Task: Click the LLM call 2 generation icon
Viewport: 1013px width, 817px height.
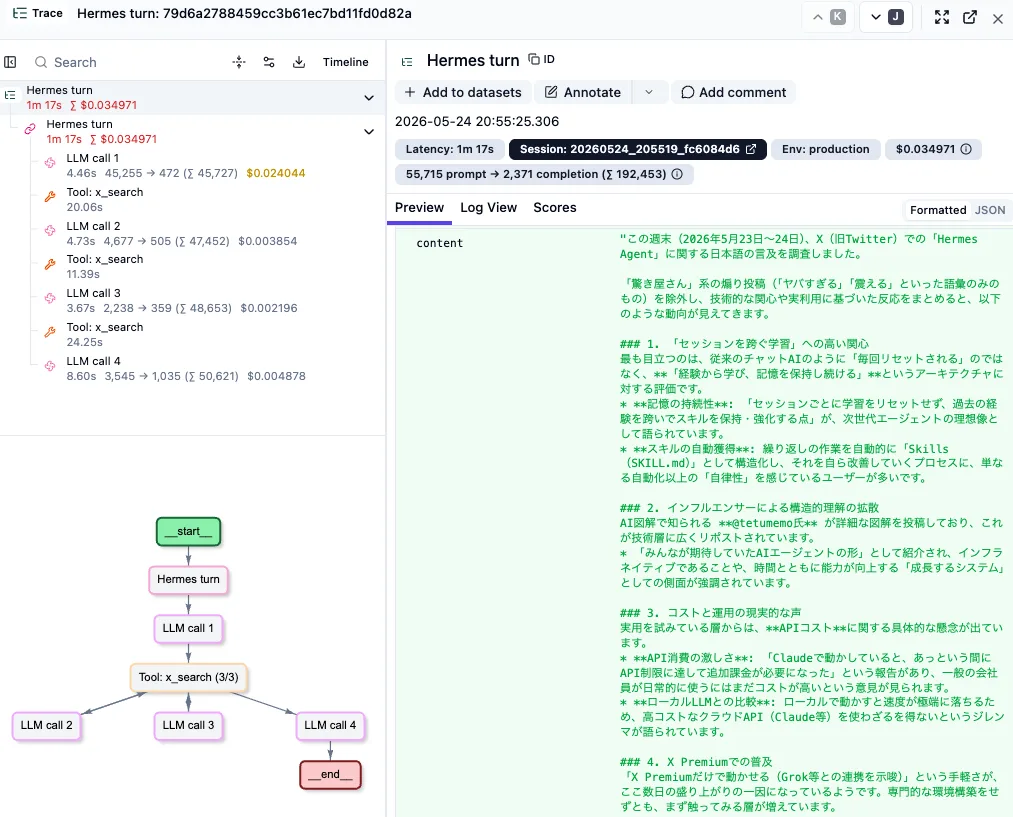Action: click(x=50, y=231)
